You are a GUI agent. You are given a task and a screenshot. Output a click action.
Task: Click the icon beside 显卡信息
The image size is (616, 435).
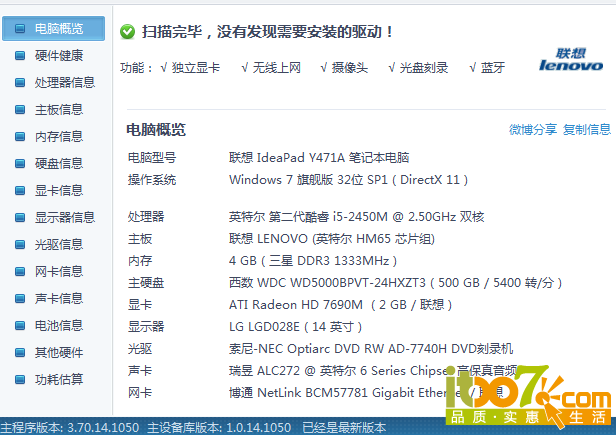point(20,191)
